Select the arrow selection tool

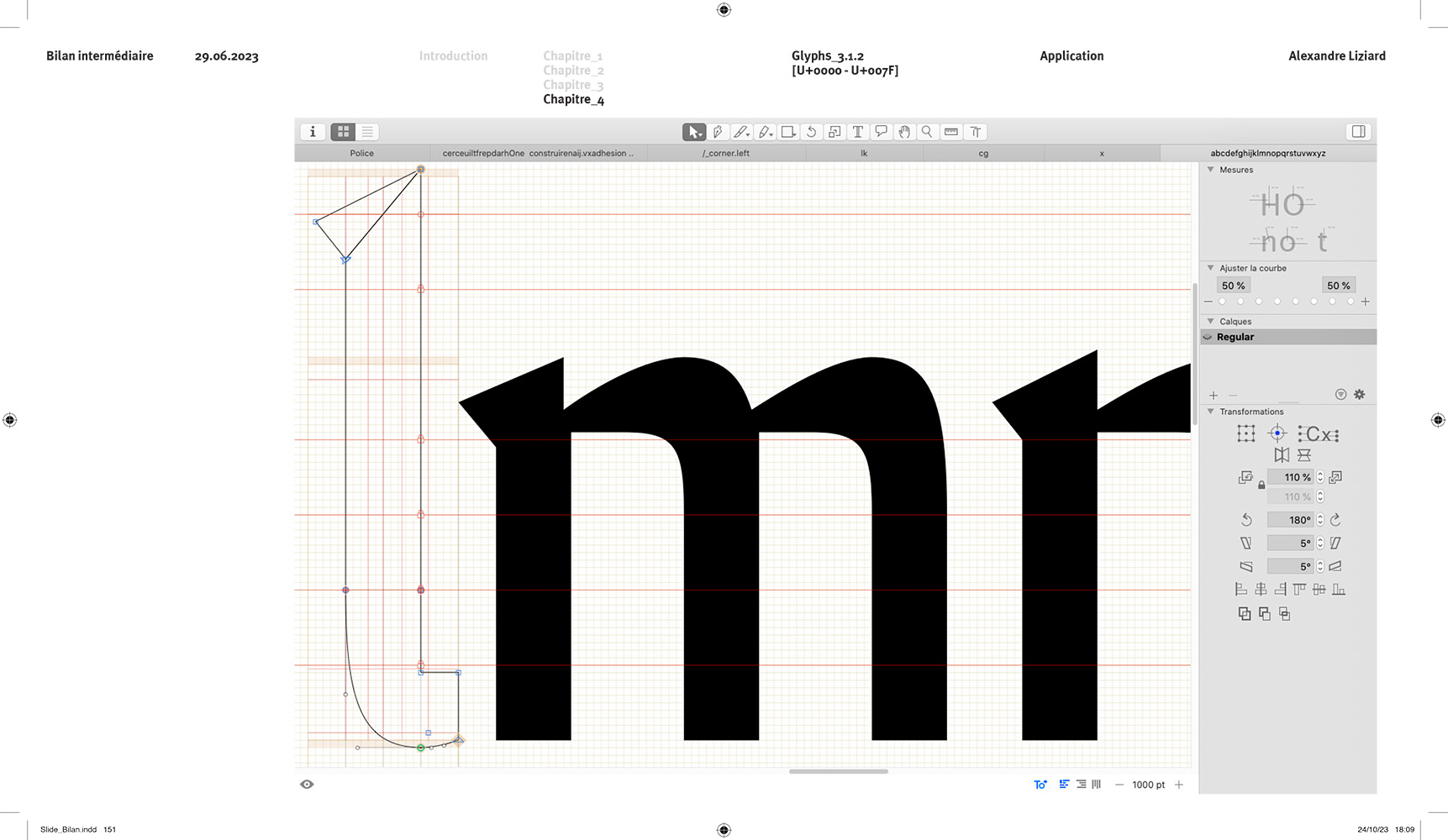pyautogui.click(x=693, y=132)
